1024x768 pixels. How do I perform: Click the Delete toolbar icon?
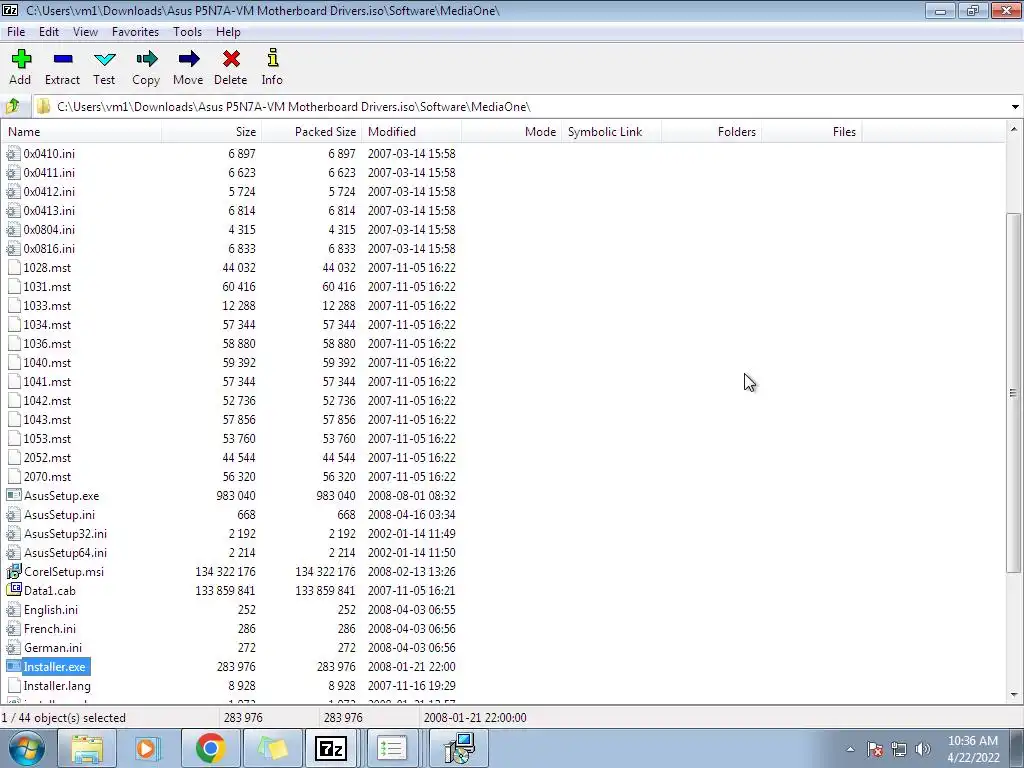coord(231,59)
